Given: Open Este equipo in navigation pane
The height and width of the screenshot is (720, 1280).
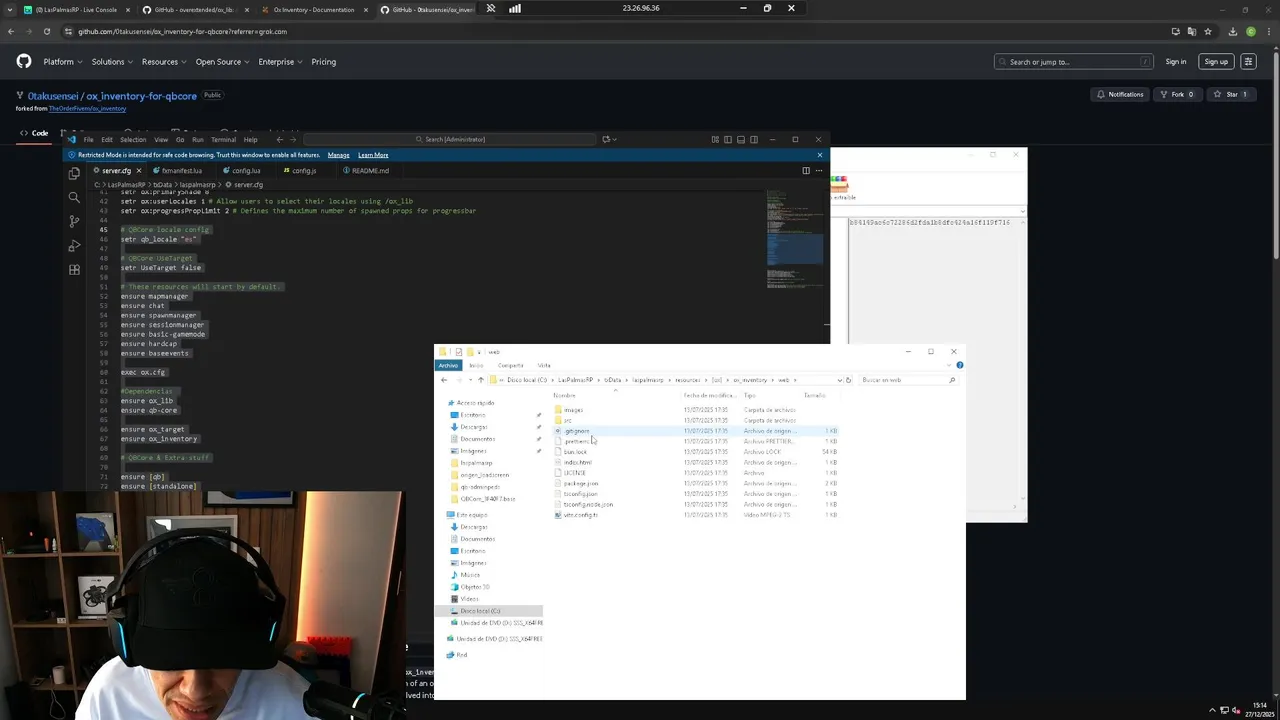Looking at the screenshot, I should [471, 515].
